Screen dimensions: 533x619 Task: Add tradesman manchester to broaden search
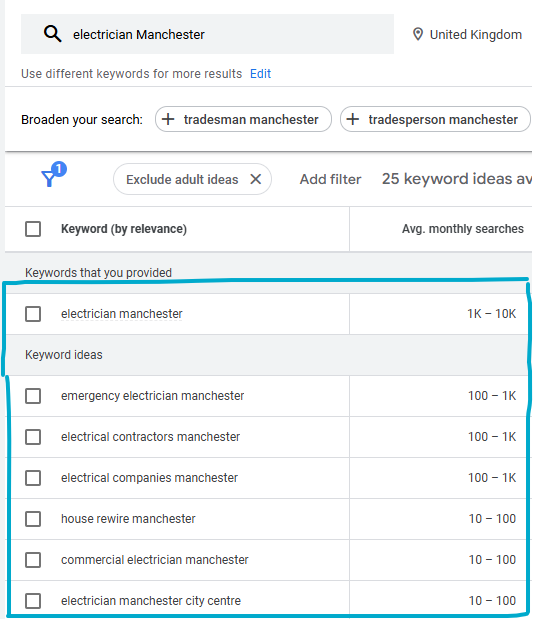243,119
